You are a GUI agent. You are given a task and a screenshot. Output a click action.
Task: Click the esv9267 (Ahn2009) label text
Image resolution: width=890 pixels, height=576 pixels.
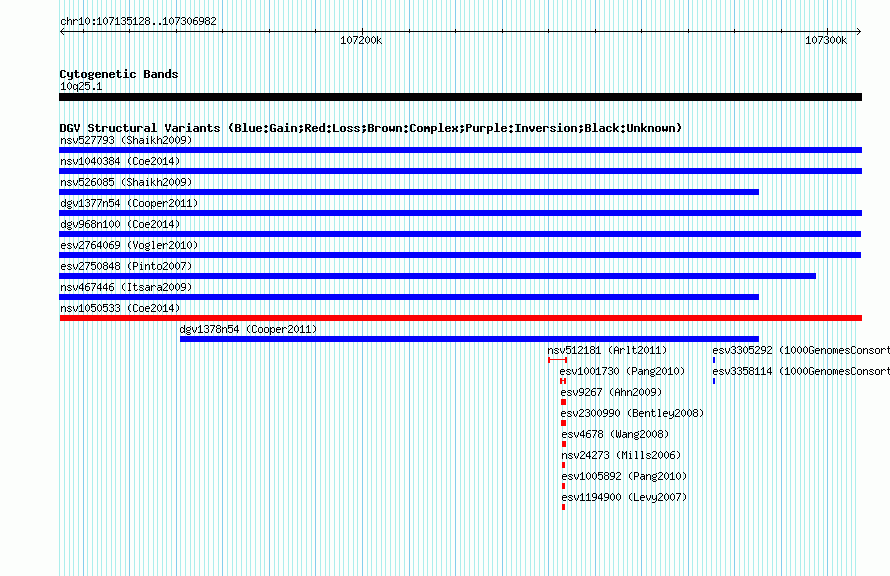pos(611,392)
